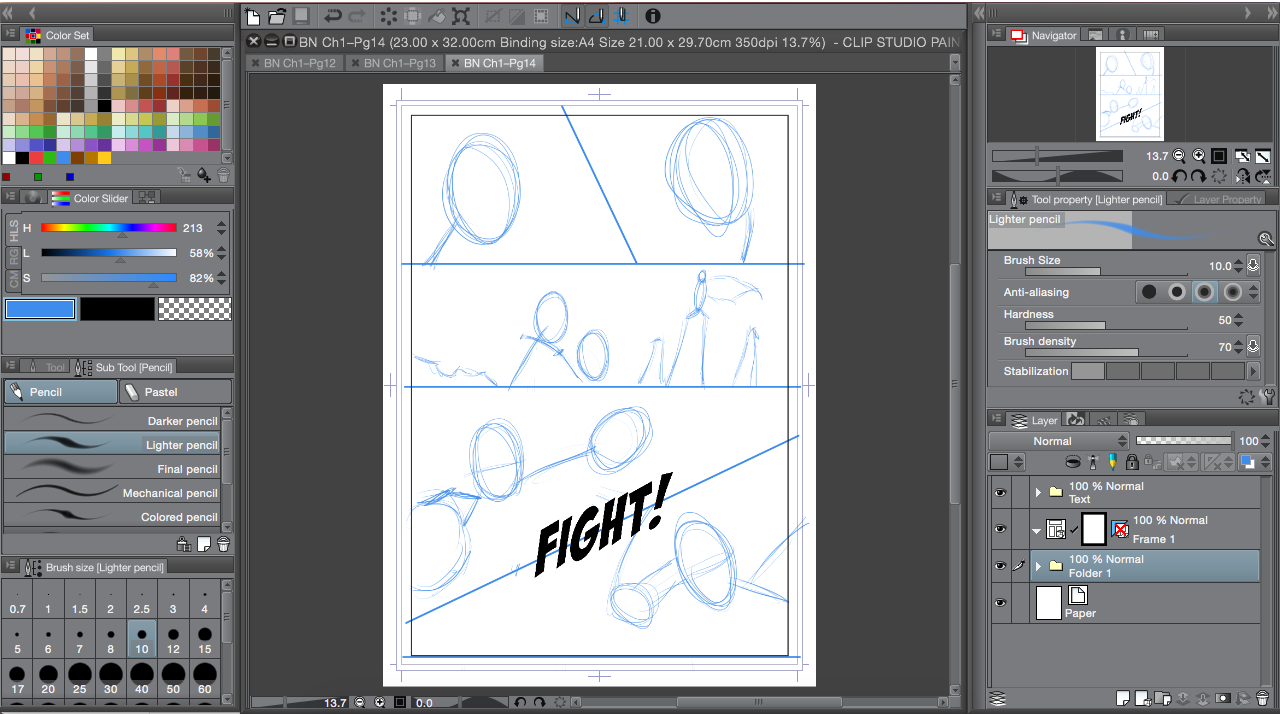Viewport: 1280px width, 714px height.
Task: Open the Pastel sub tool tab
Action: [175, 392]
